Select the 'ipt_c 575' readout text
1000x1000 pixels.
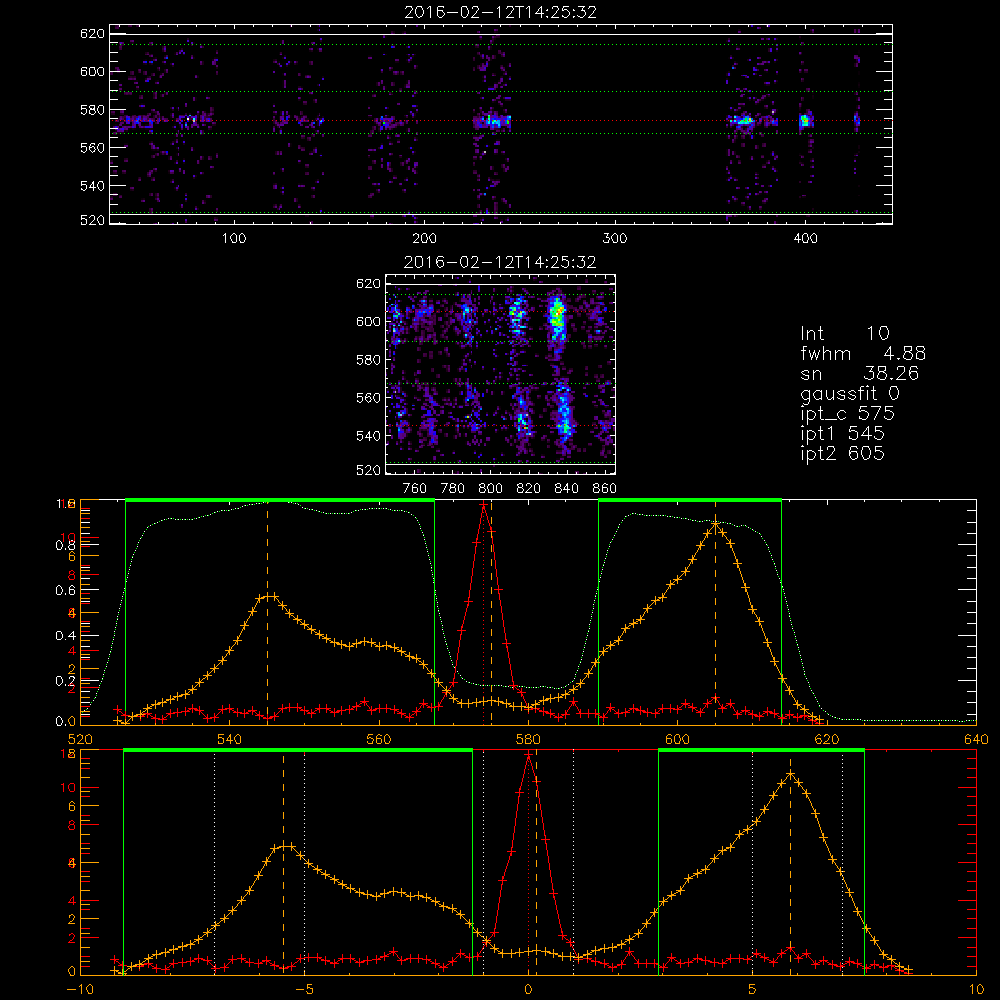click(848, 414)
